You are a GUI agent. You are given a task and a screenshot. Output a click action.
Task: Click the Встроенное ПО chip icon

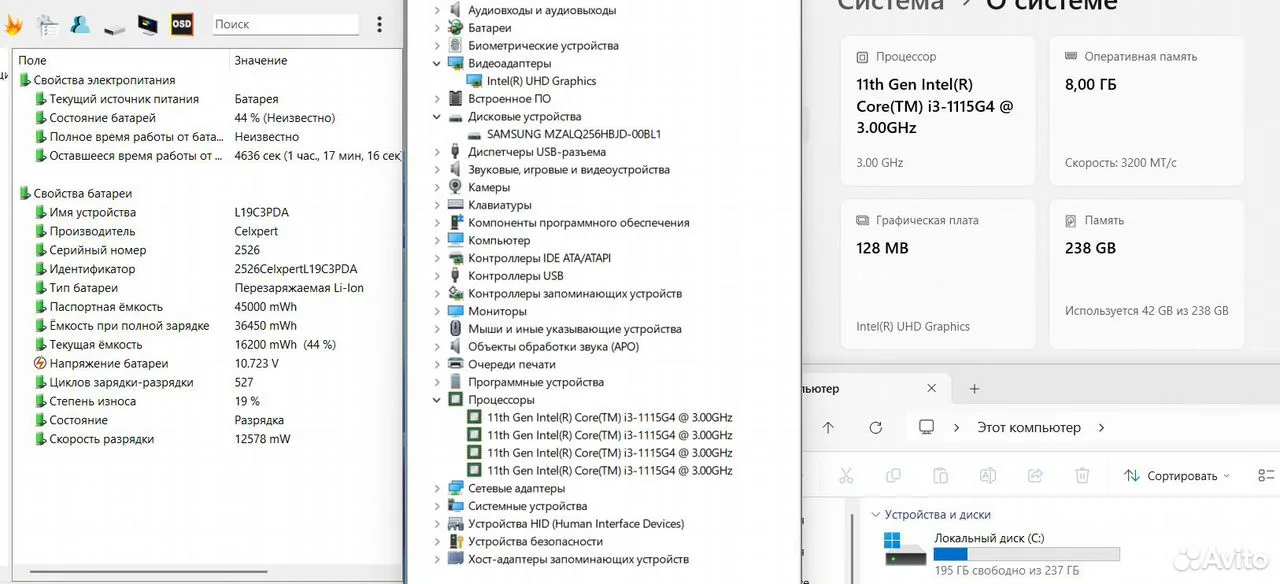pyautogui.click(x=456, y=99)
